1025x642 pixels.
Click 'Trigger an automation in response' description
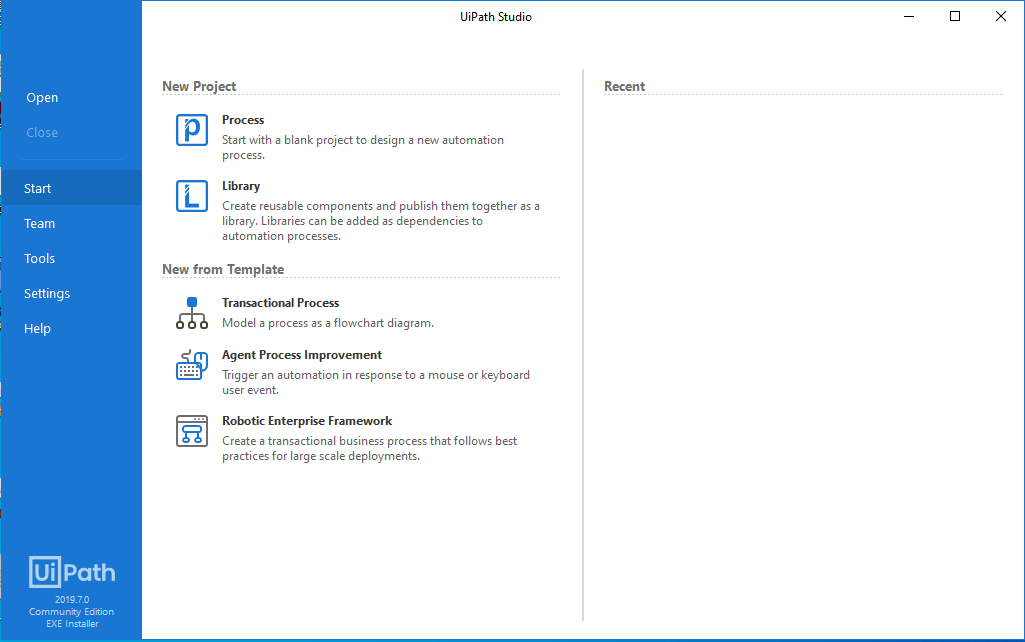pos(376,382)
